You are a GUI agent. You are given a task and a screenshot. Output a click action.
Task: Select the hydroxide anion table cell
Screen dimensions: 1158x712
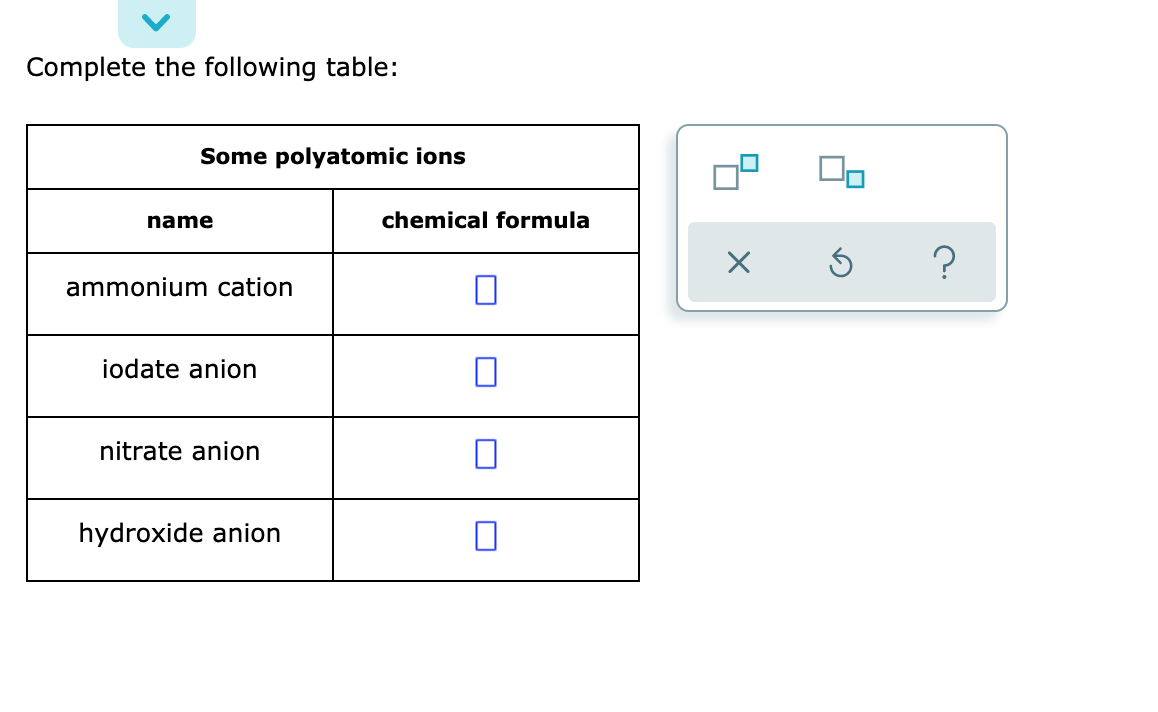[x=180, y=534]
